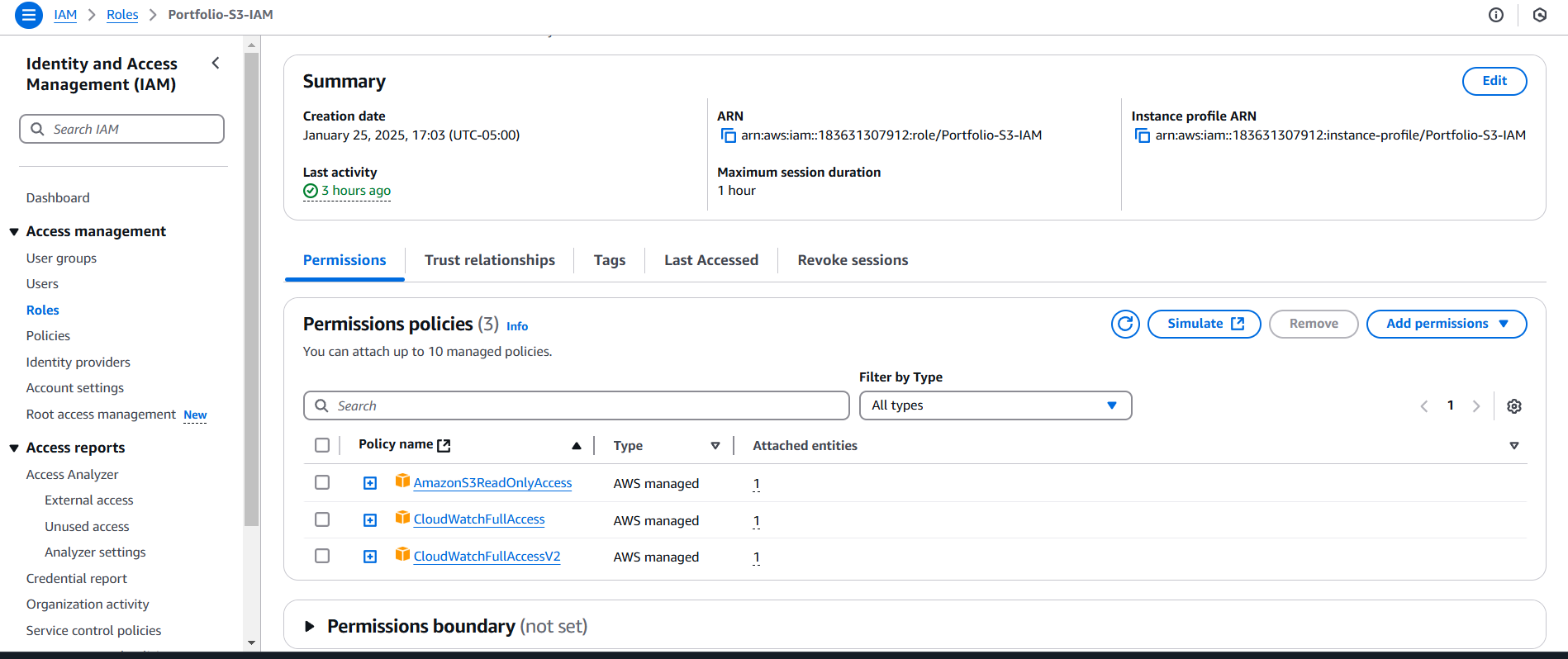The height and width of the screenshot is (659, 1568).
Task: Open Policies in the sidebar
Action: tap(48, 336)
